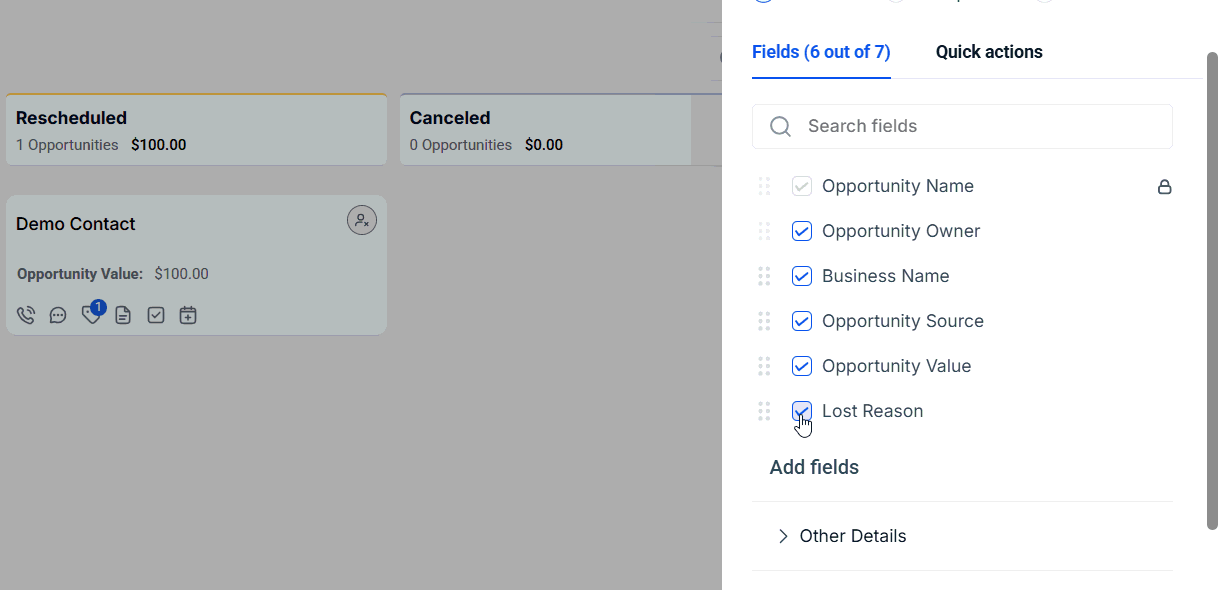Image resolution: width=1222 pixels, height=590 pixels.
Task: View notes via the document icon
Action: coord(122,314)
